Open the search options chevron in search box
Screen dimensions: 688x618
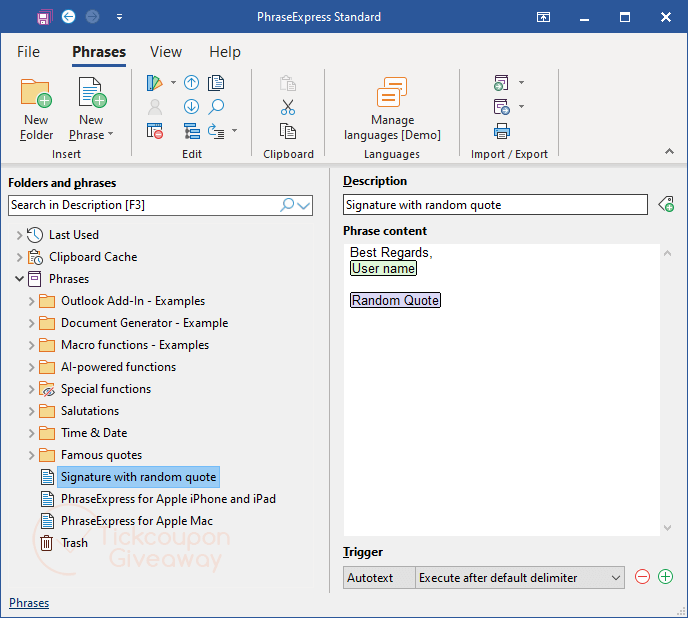[304, 205]
